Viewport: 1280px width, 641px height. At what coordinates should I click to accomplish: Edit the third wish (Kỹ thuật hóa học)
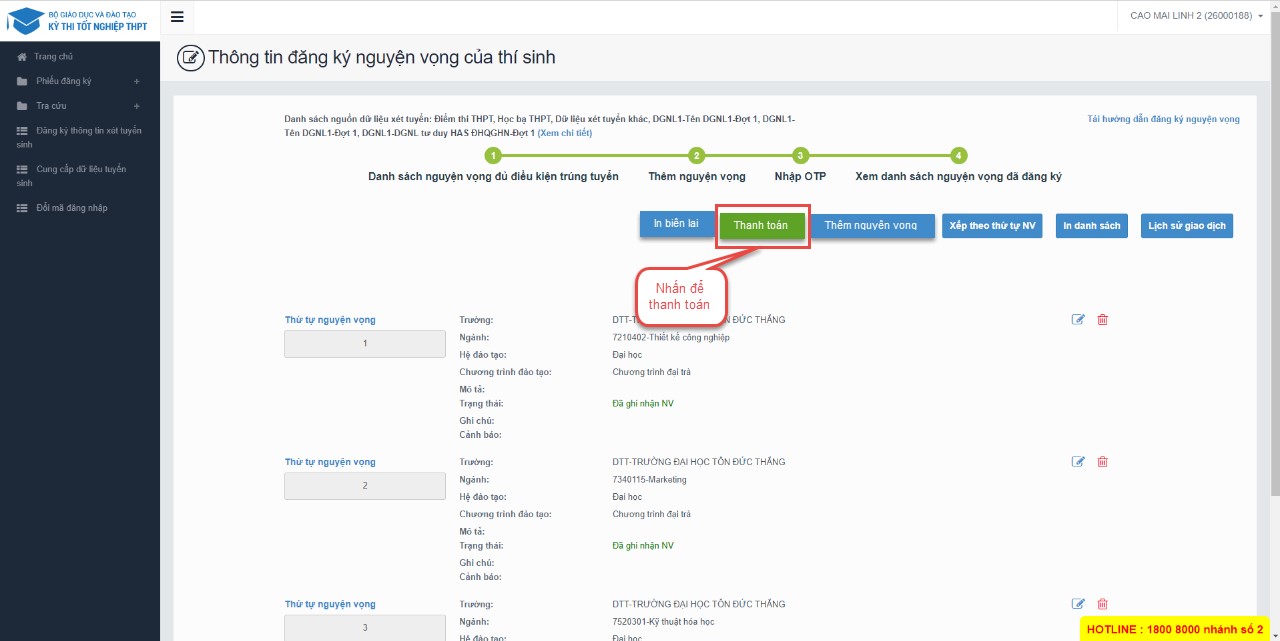(x=1078, y=604)
